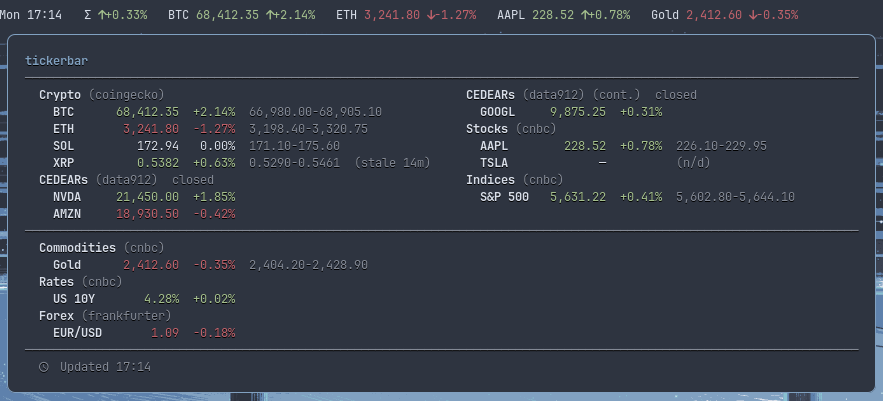This screenshot has height=401, width=883.
Task: Click the BTC 68,412.35 ticker in top bar
Action: [x=242, y=15]
